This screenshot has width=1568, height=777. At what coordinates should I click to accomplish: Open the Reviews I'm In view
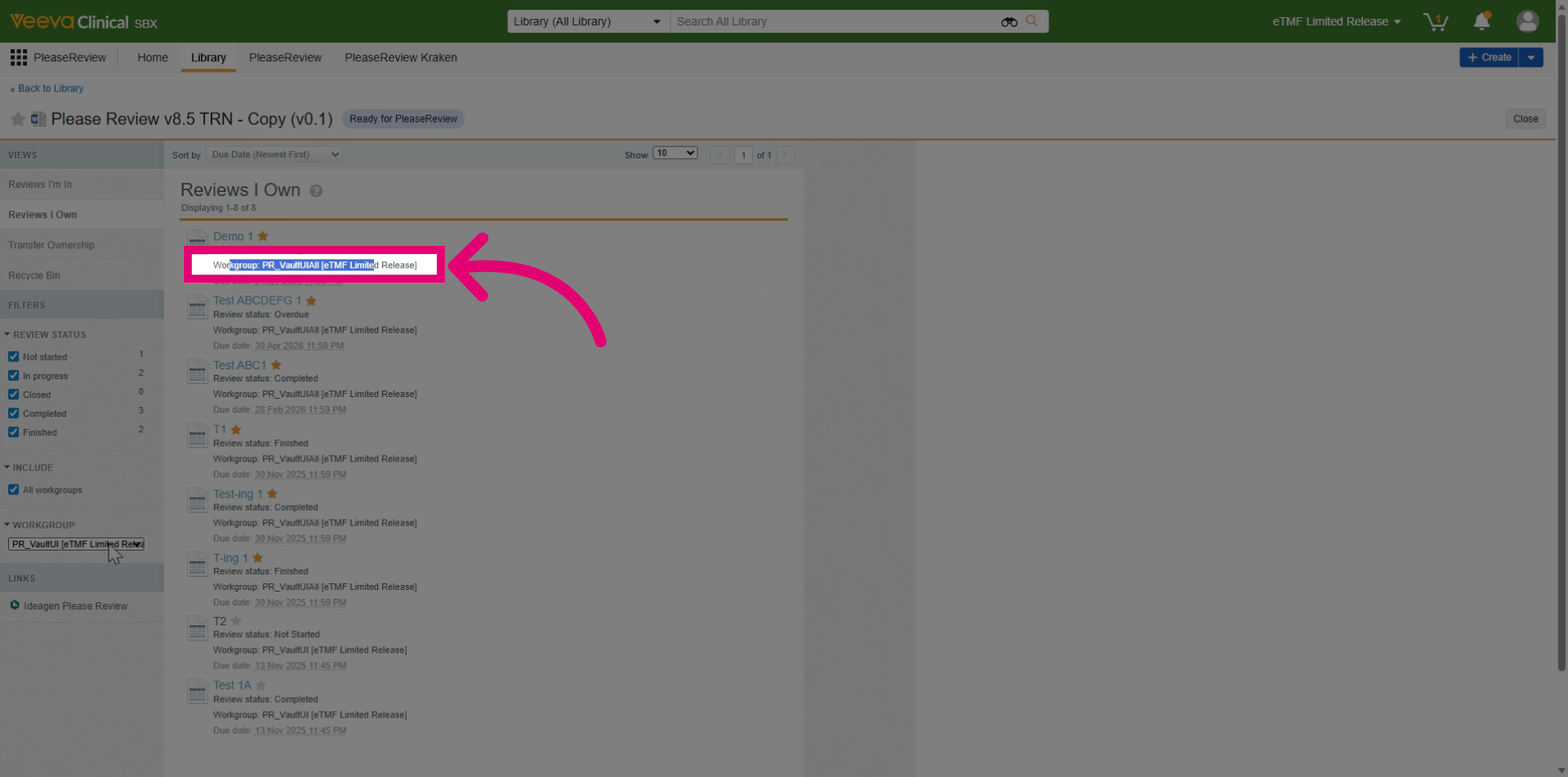click(82, 185)
